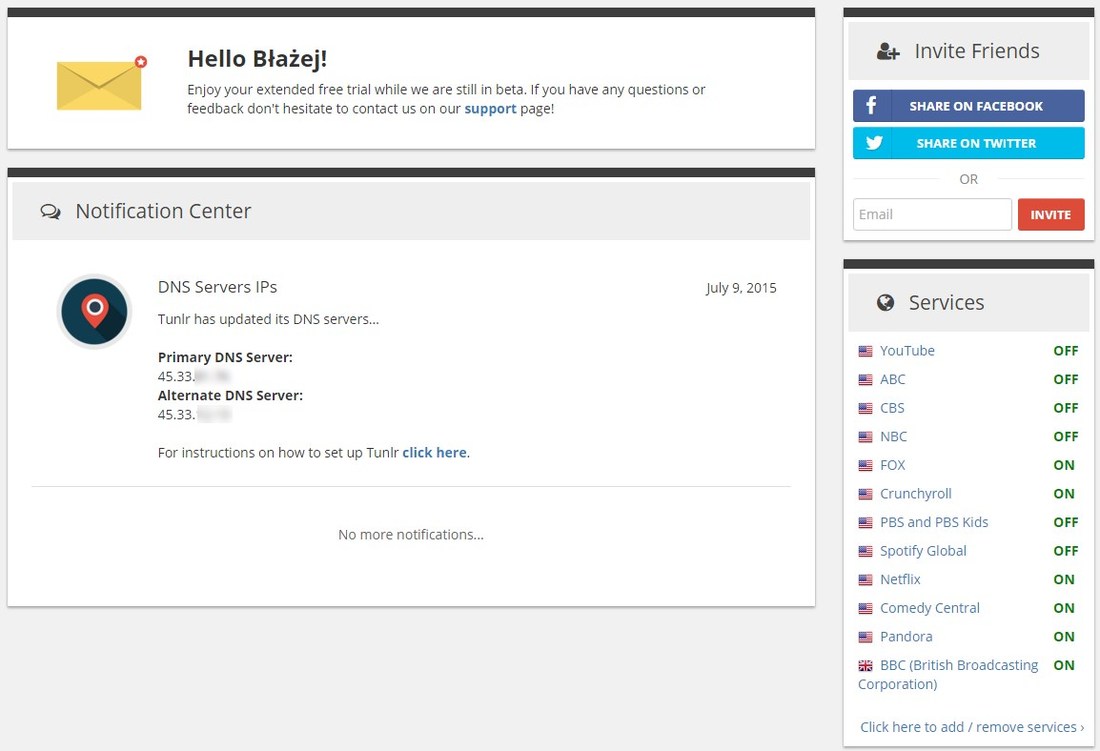Click the ON status for Pandora
The height and width of the screenshot is (751, 1100).
pyautogui.click(x=1064, y=637)
